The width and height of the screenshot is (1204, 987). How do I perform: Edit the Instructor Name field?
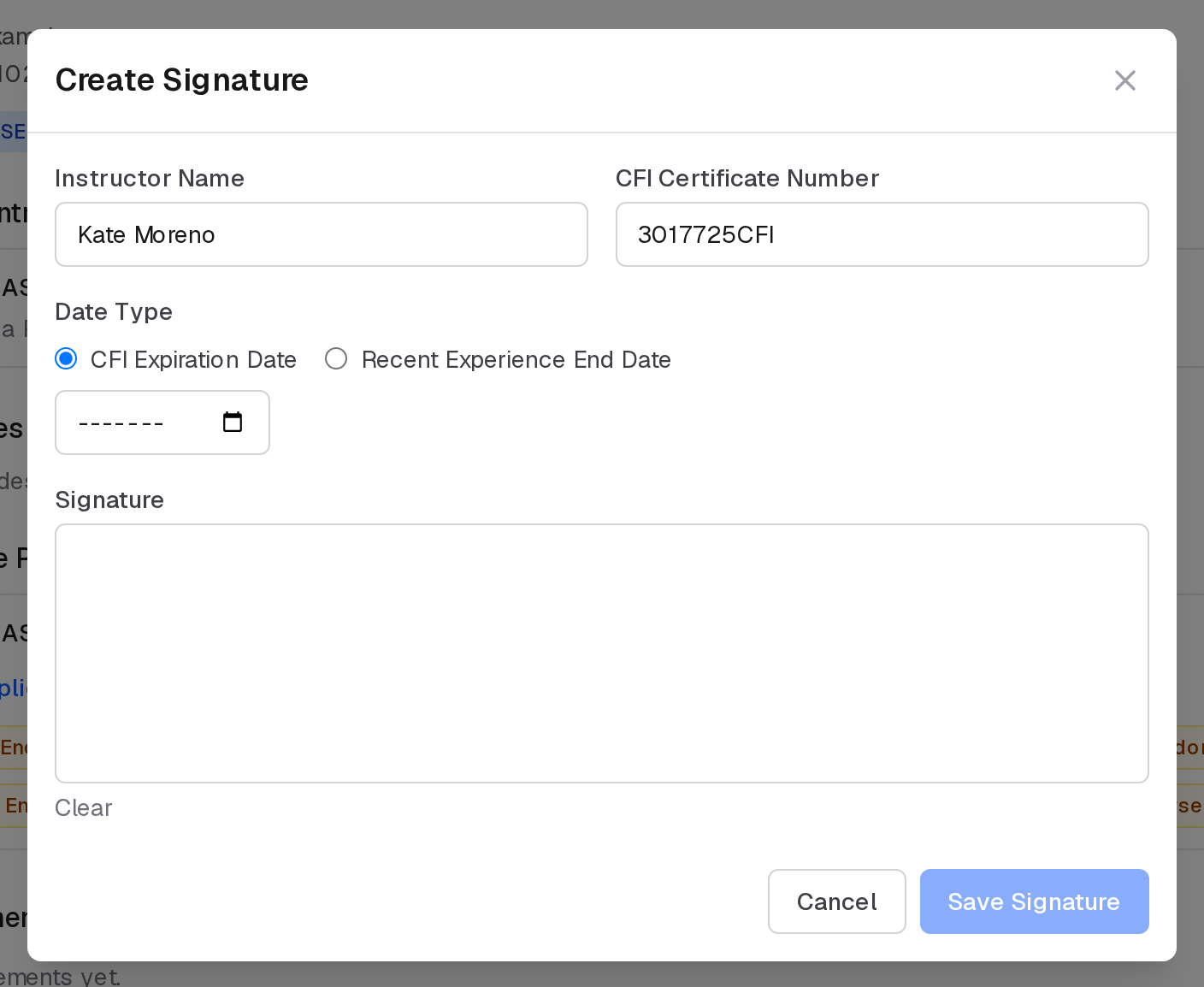pos(322,234)
